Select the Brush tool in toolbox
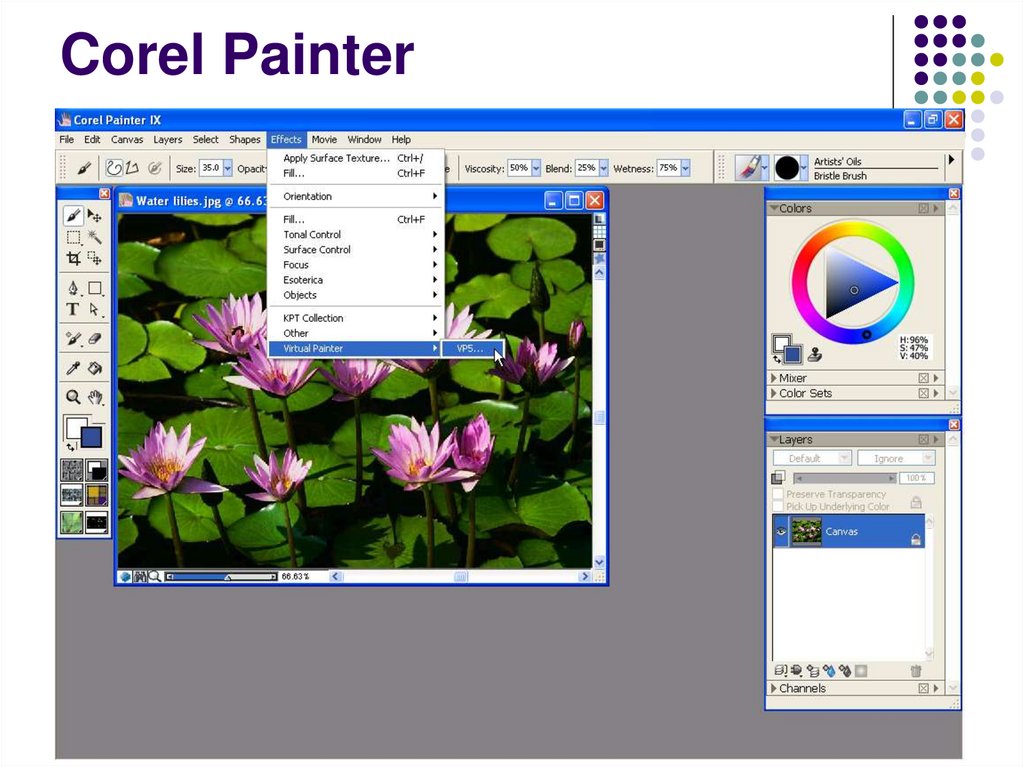This screenshot has width=1024, height=767. (x=73, y=215)
